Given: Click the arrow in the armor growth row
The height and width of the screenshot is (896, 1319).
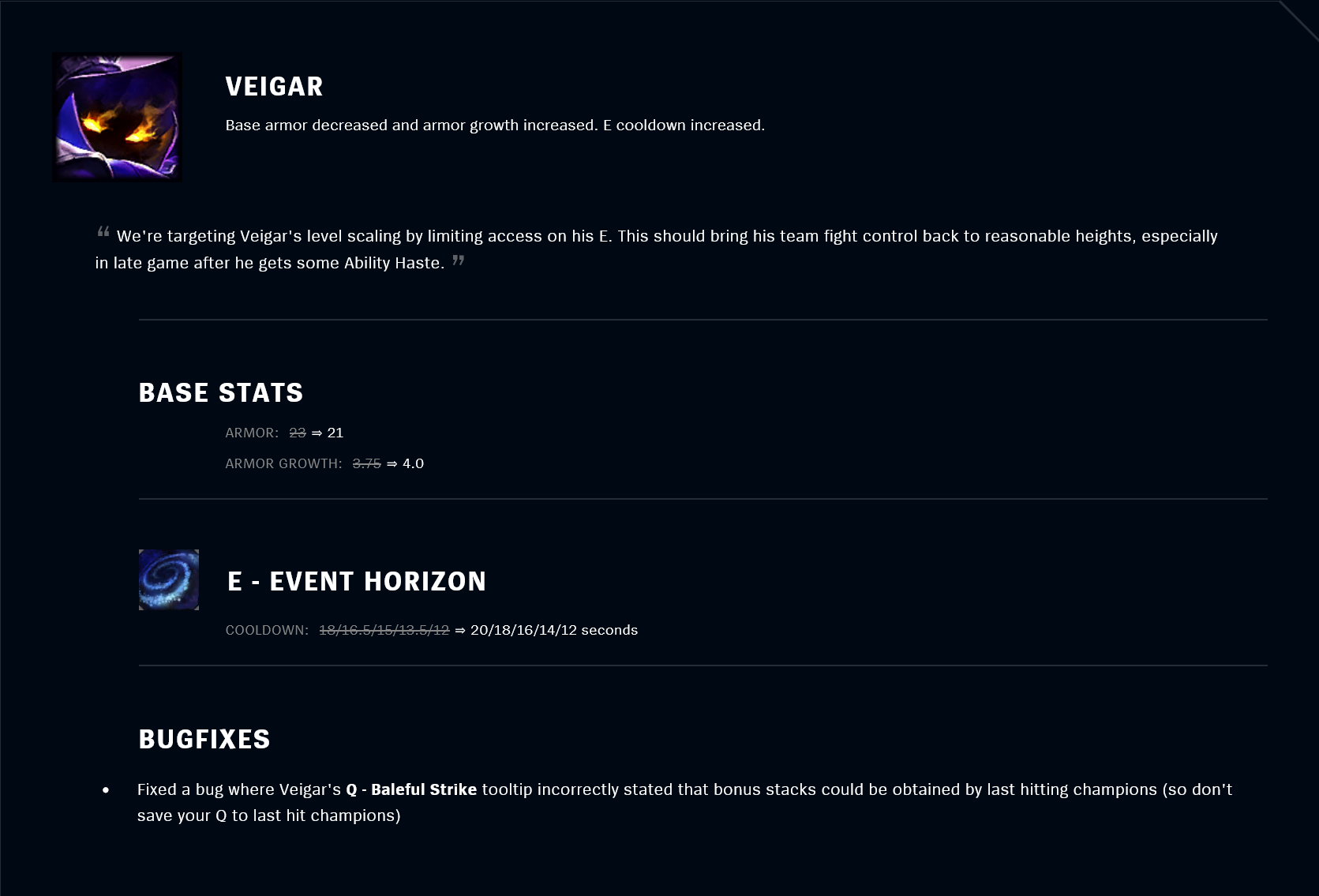Looking at the screenshot, I should coord(392,464).
